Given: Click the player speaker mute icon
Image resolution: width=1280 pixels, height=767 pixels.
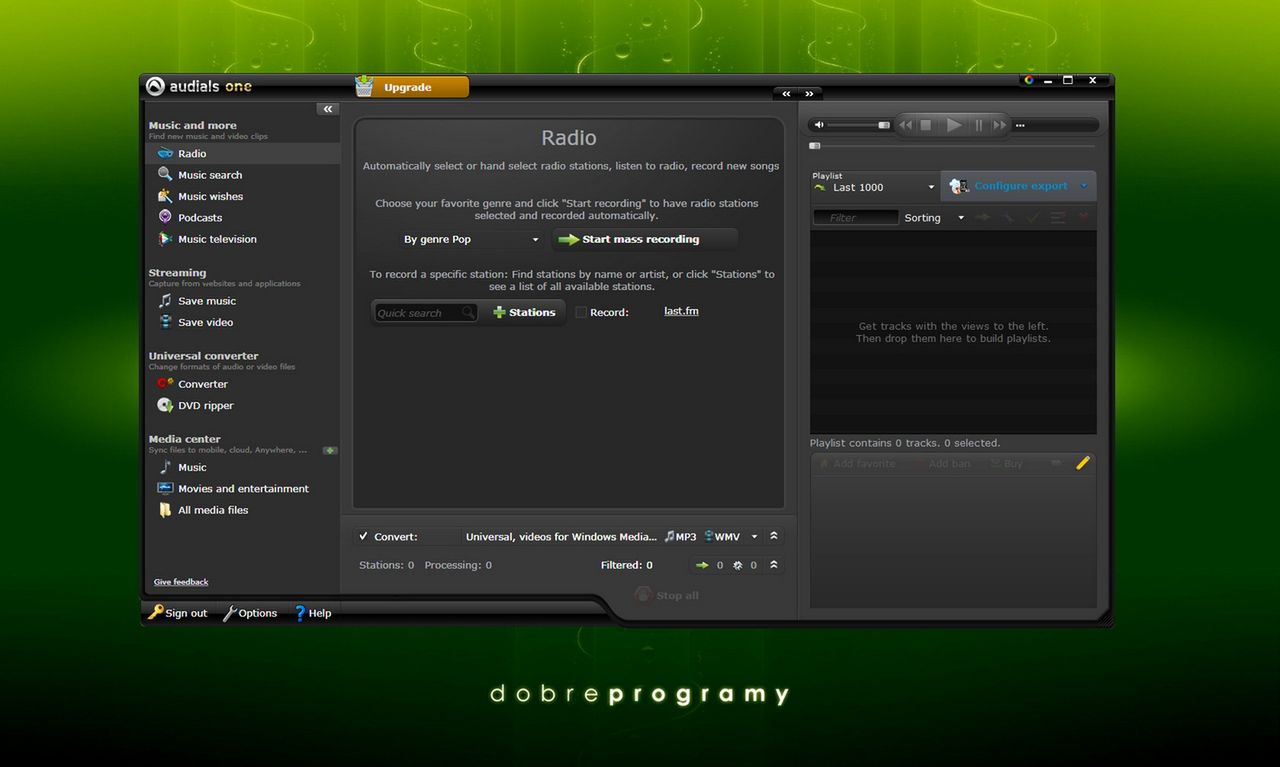Looking at the screenshot, I should tap(819, 125).
